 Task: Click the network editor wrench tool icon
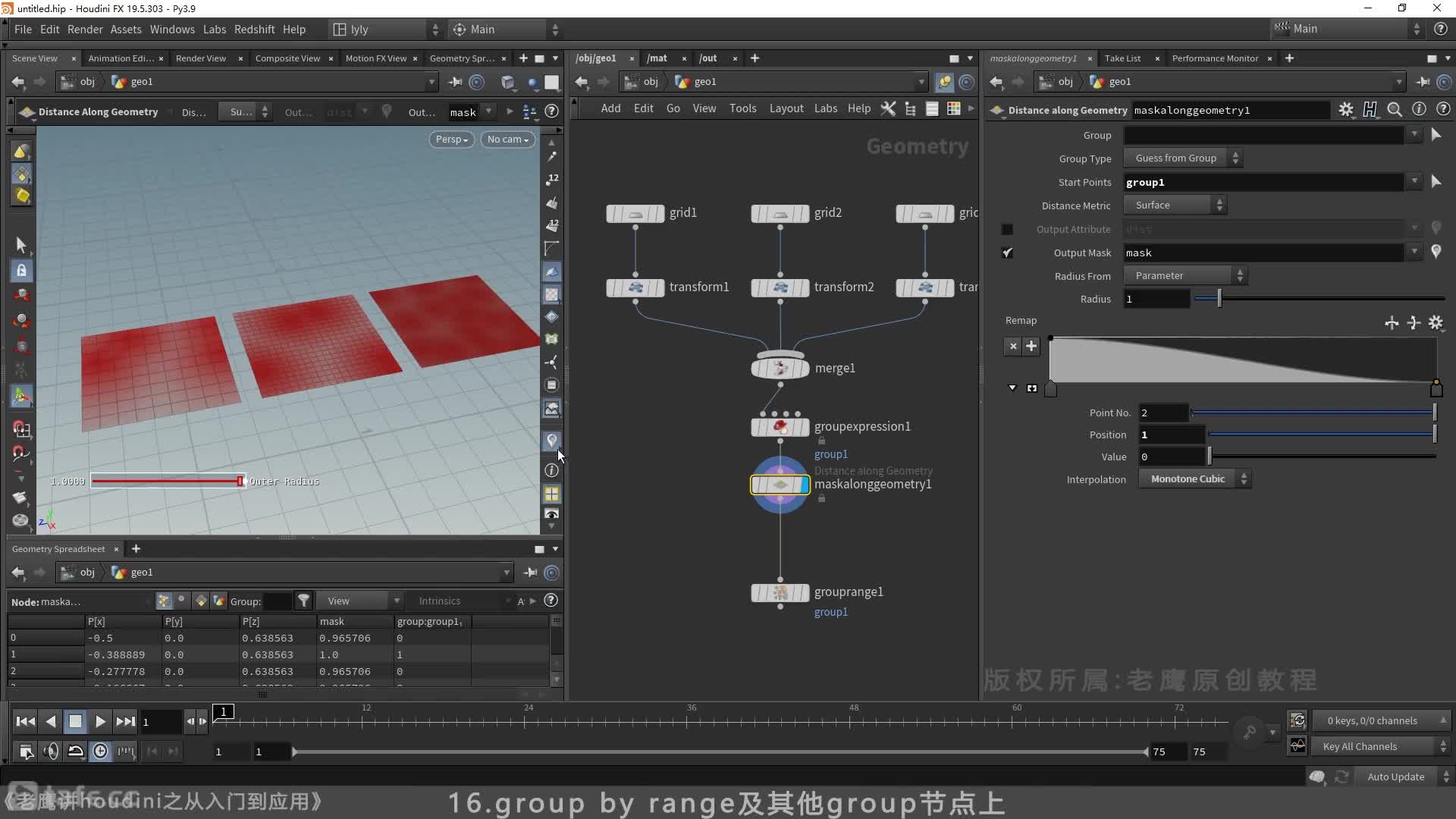(888, 108)
